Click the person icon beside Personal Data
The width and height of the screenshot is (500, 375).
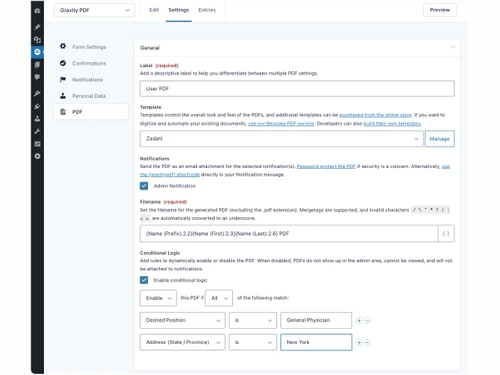[63, 96]
